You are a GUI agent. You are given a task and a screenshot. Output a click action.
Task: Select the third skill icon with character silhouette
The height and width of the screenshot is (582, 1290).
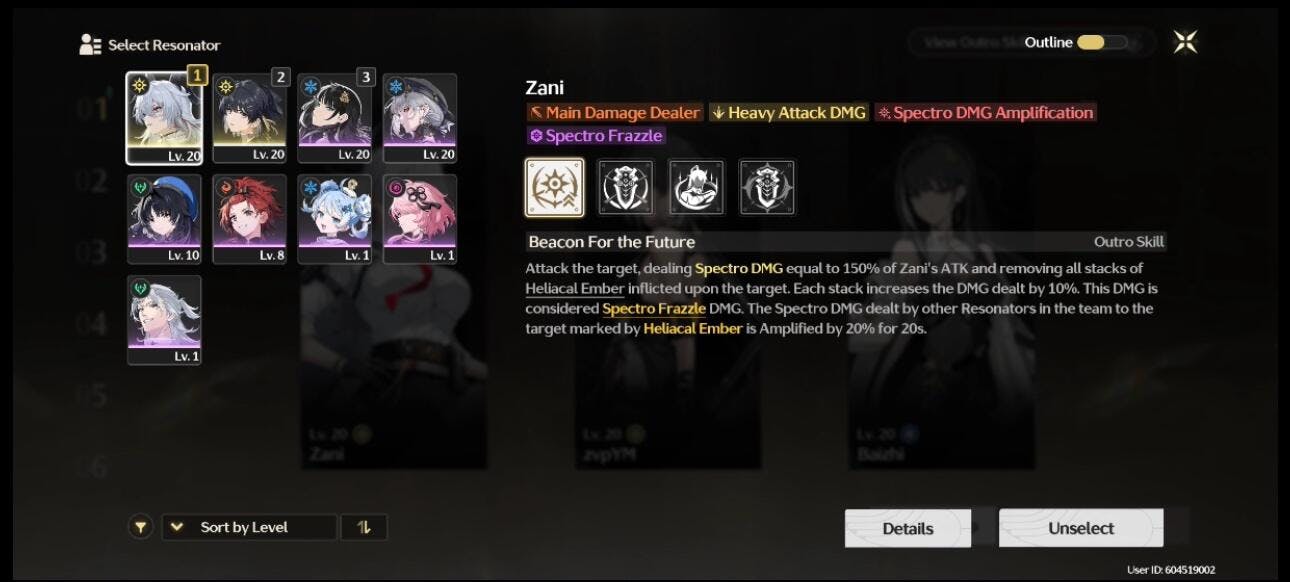tap(696, 187)
